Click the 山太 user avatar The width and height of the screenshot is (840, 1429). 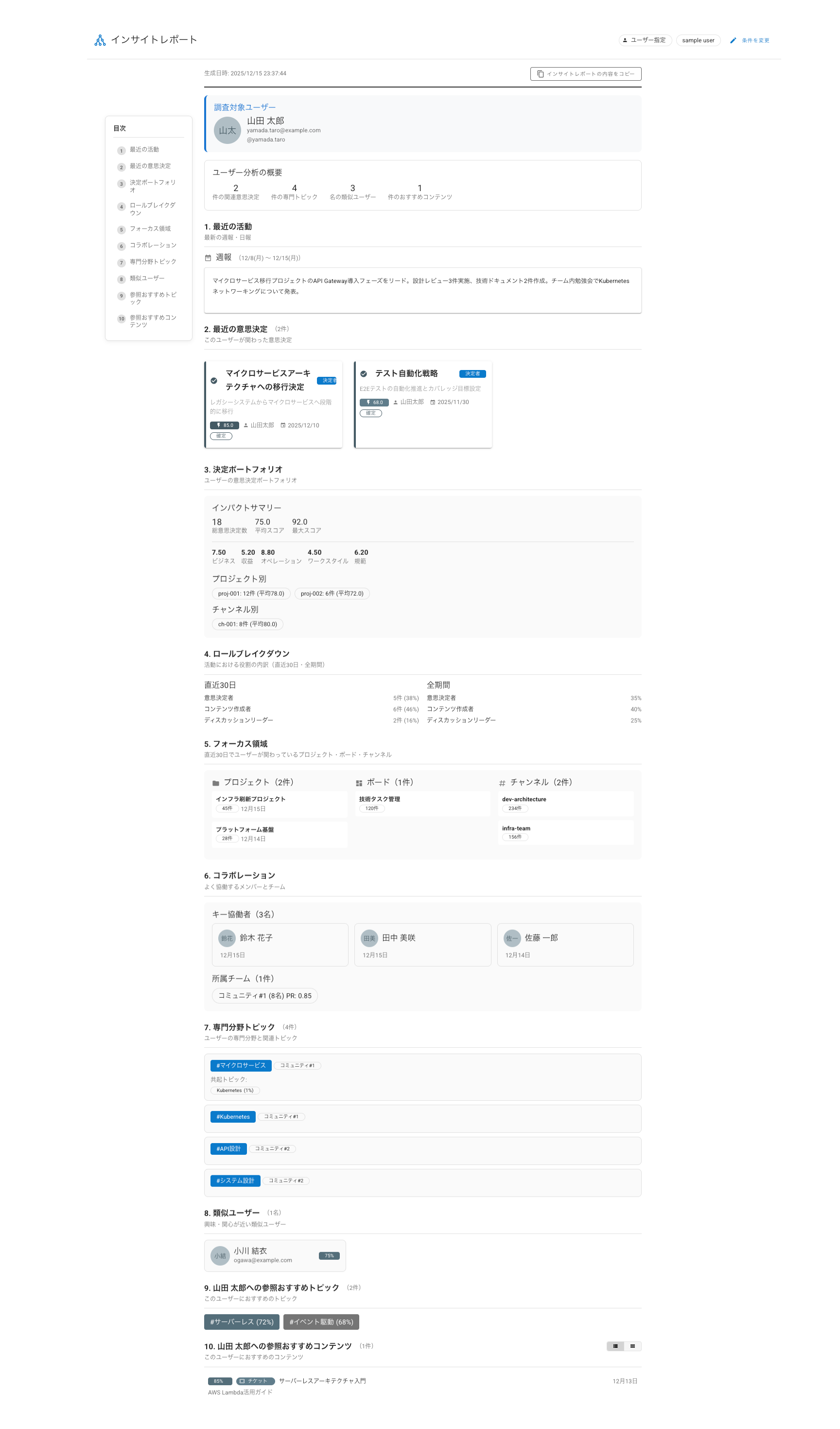[227, 130]
